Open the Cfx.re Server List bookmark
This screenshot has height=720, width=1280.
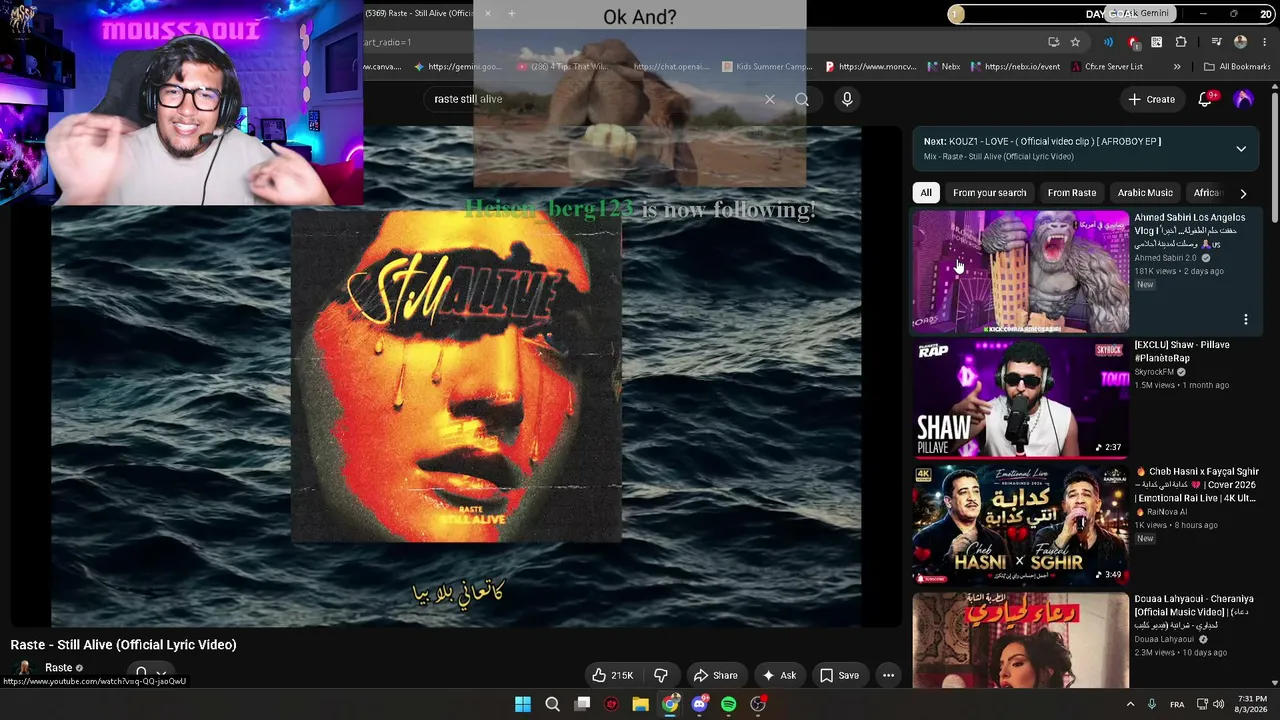click(1106, 67)
